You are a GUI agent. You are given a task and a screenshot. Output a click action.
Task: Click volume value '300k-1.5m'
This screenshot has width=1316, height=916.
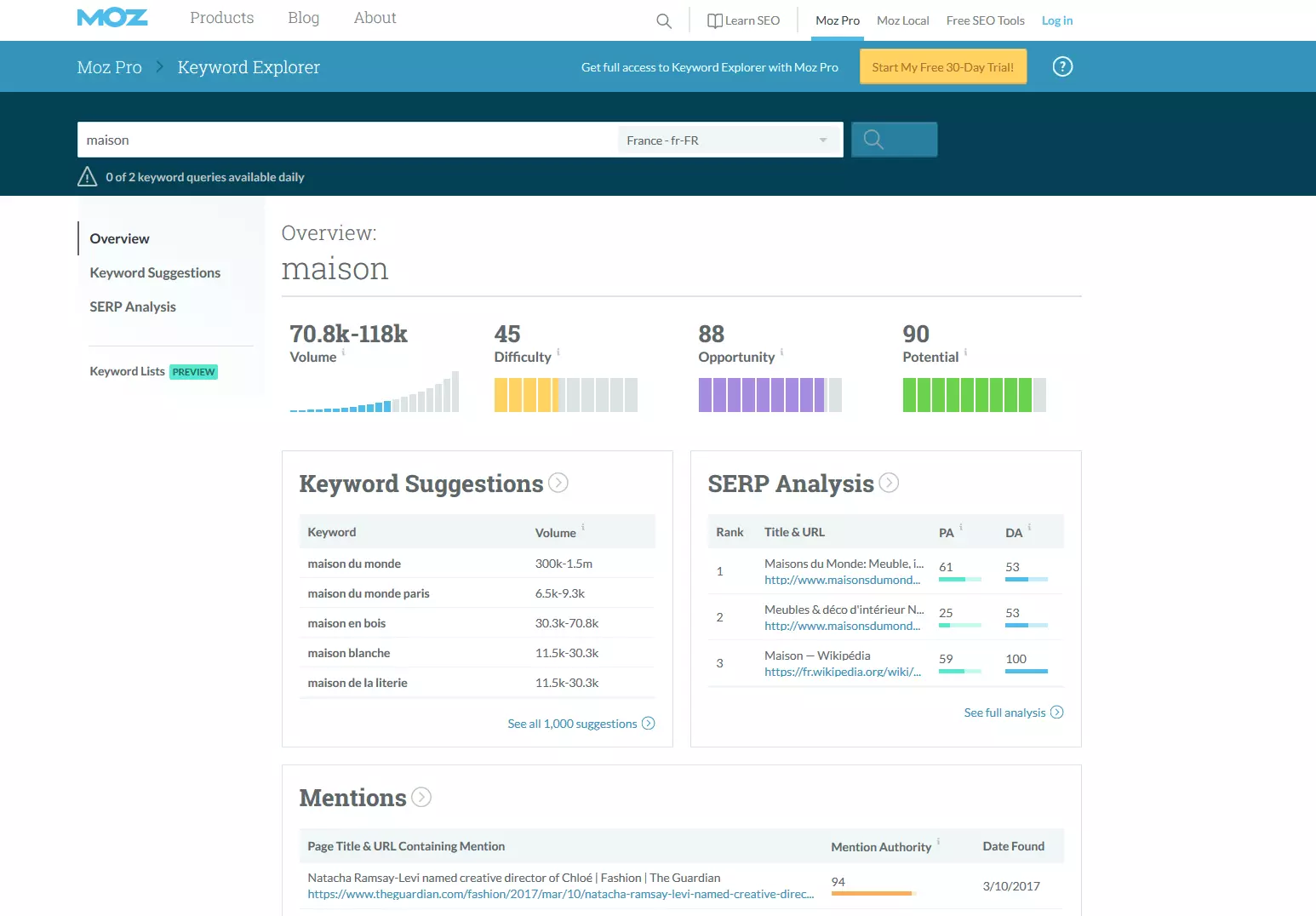[x=564, y=564]
